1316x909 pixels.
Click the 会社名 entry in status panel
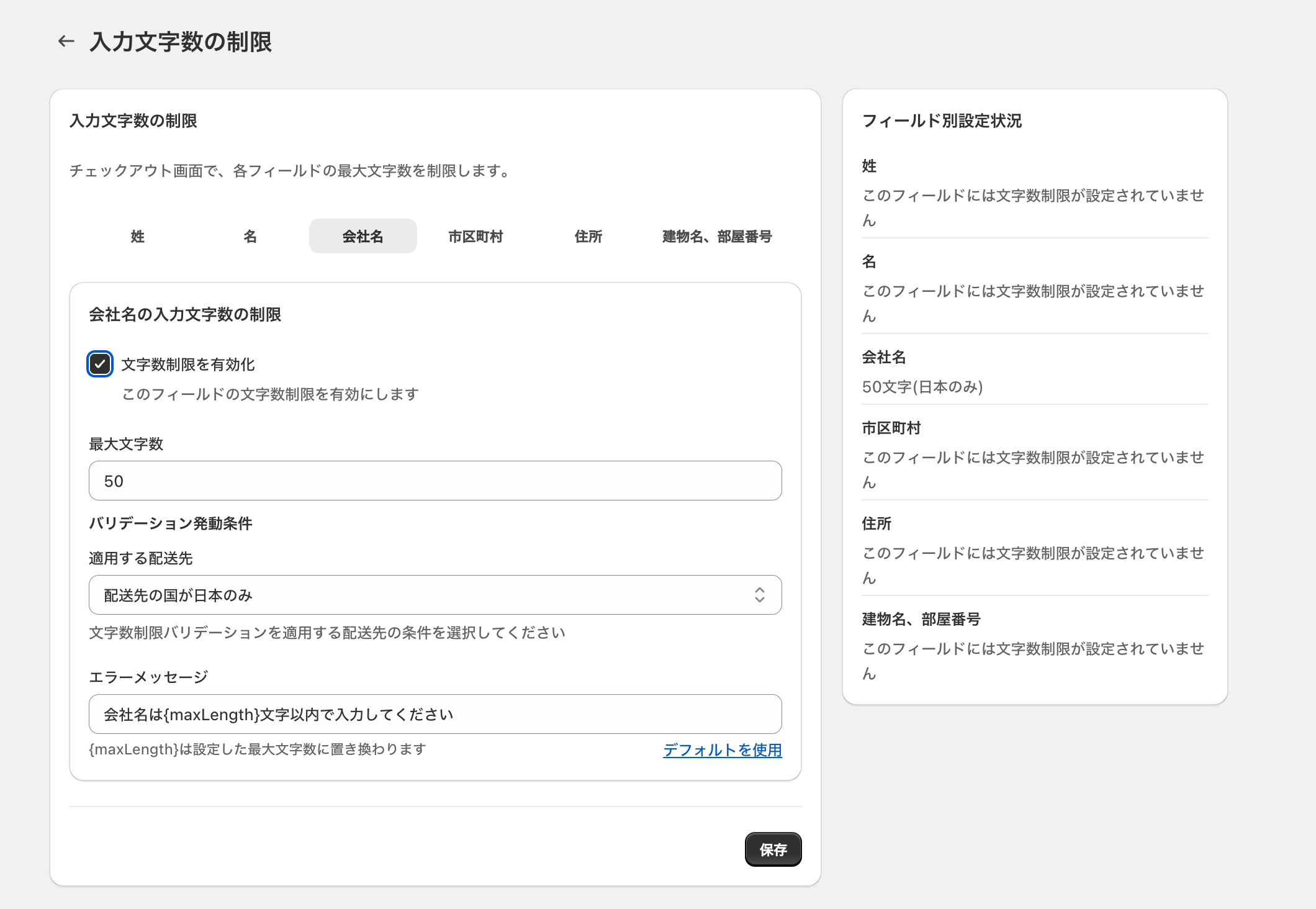click(x=884, y=357)
